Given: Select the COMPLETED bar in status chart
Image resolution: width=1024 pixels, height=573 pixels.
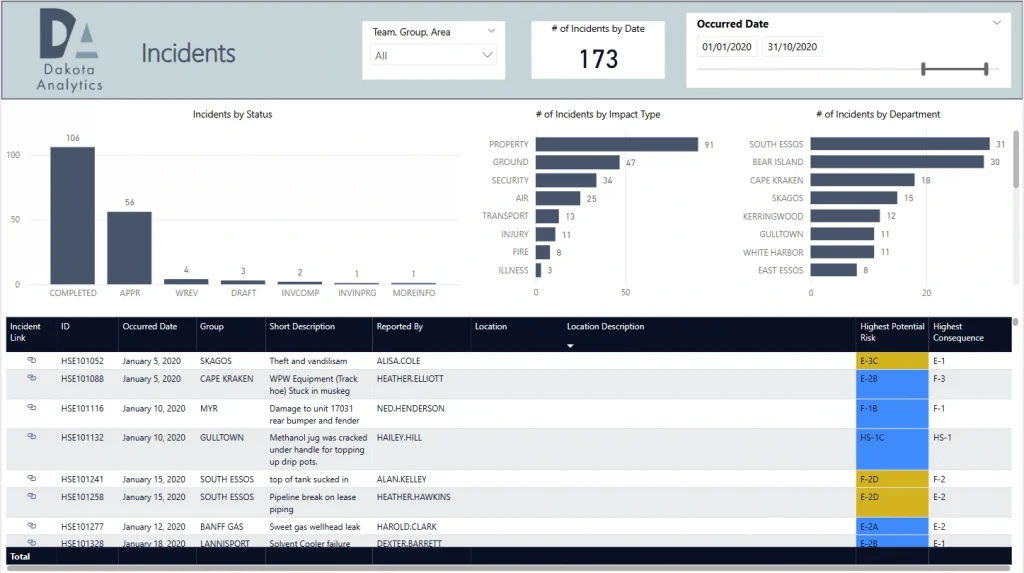Looking at the screenshot, I should [73, 215].
